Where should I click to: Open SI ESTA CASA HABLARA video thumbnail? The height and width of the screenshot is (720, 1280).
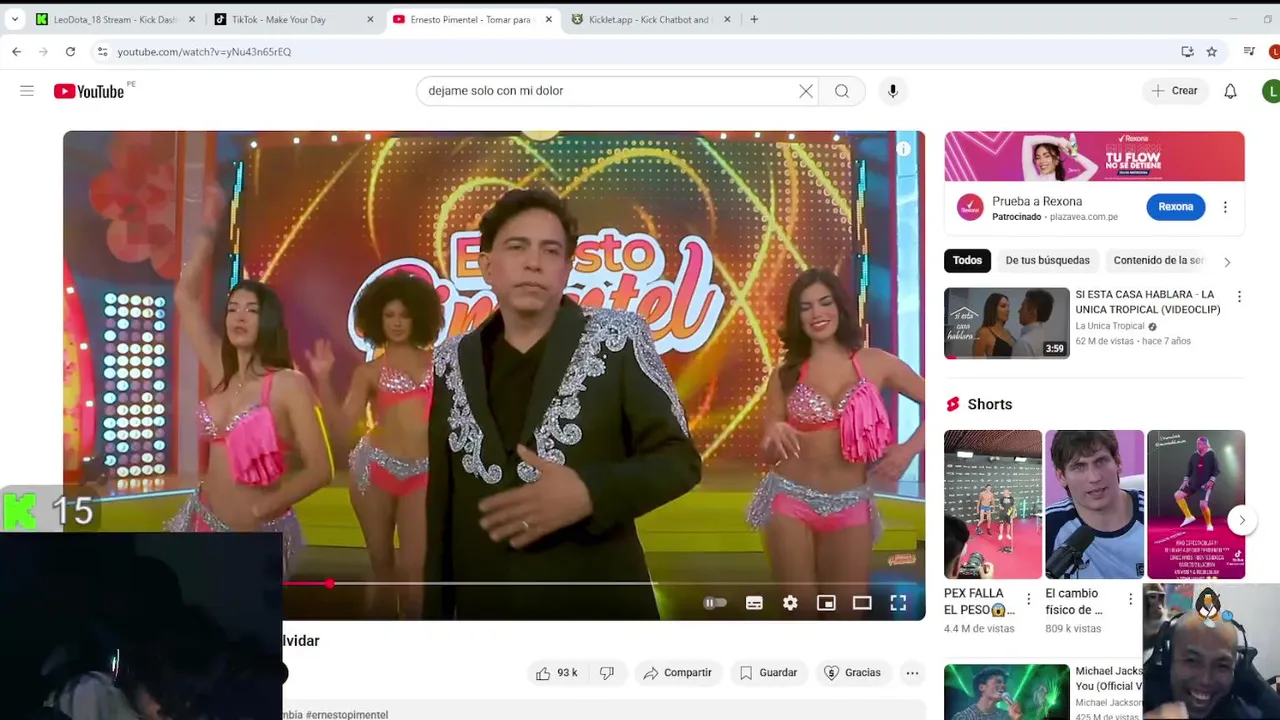tap(1007, 323)
